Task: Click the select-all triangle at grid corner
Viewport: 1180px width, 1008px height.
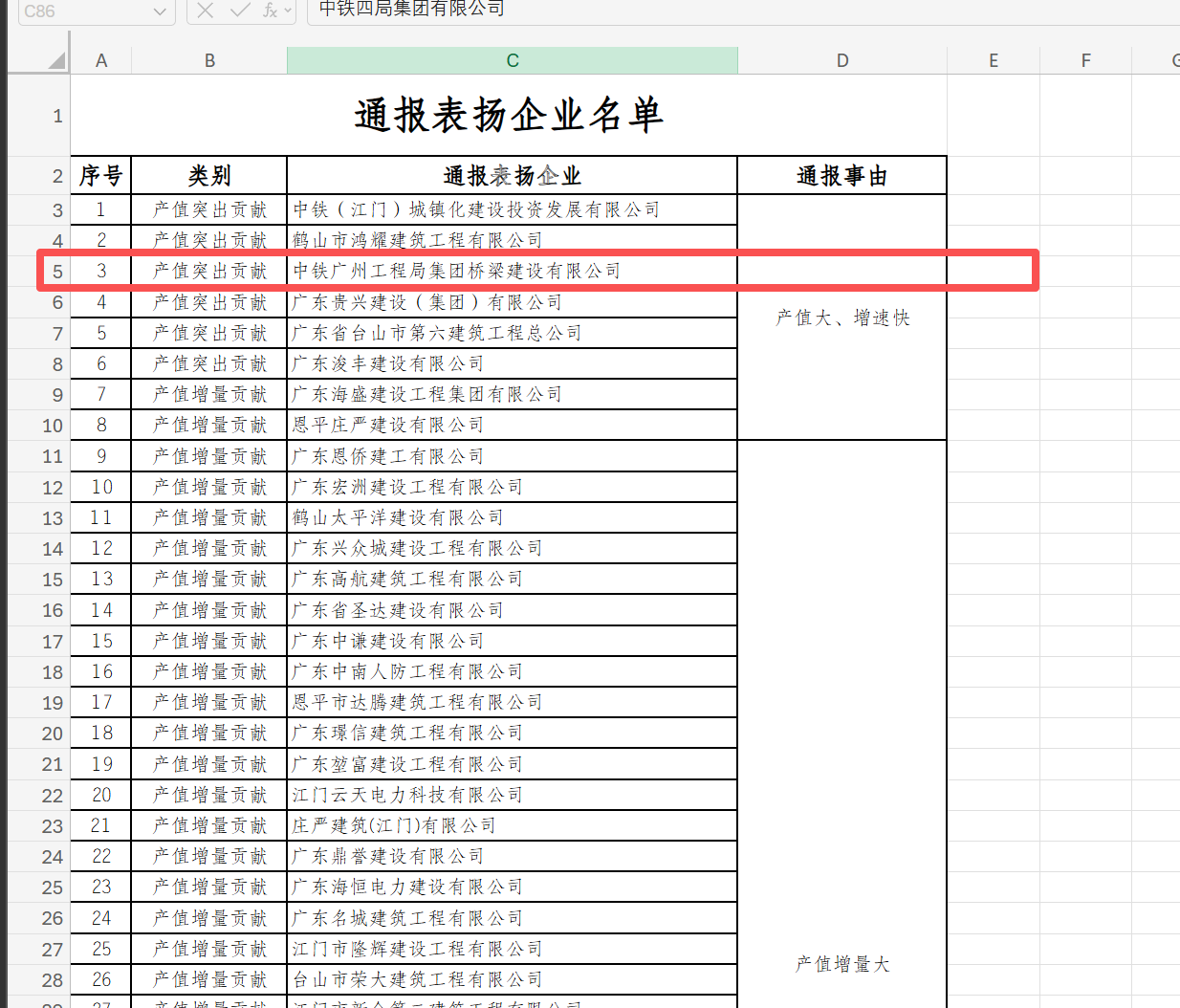Action: coord(56,60)
